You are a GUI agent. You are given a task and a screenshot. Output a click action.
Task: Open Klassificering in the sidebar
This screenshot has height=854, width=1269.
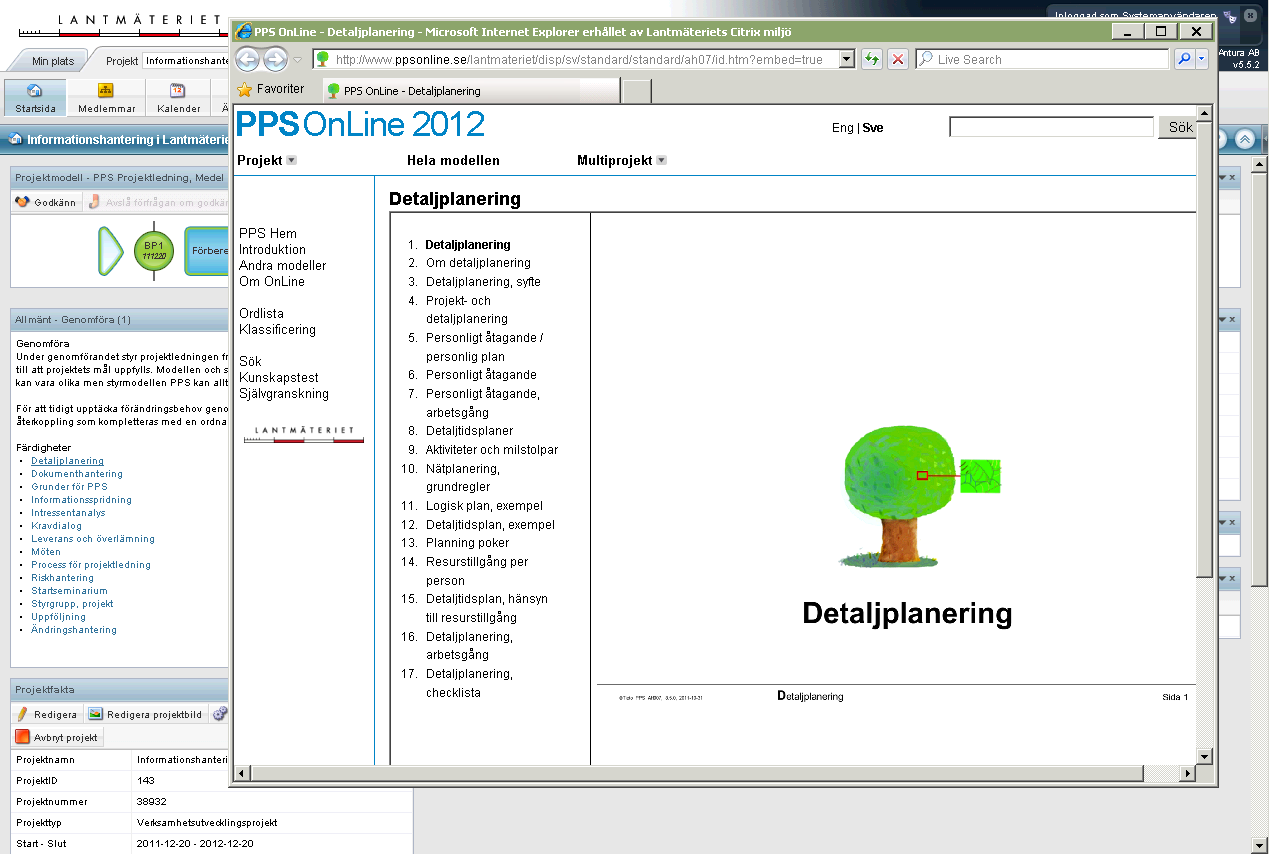pyautogui.click(x=277, y=330)
